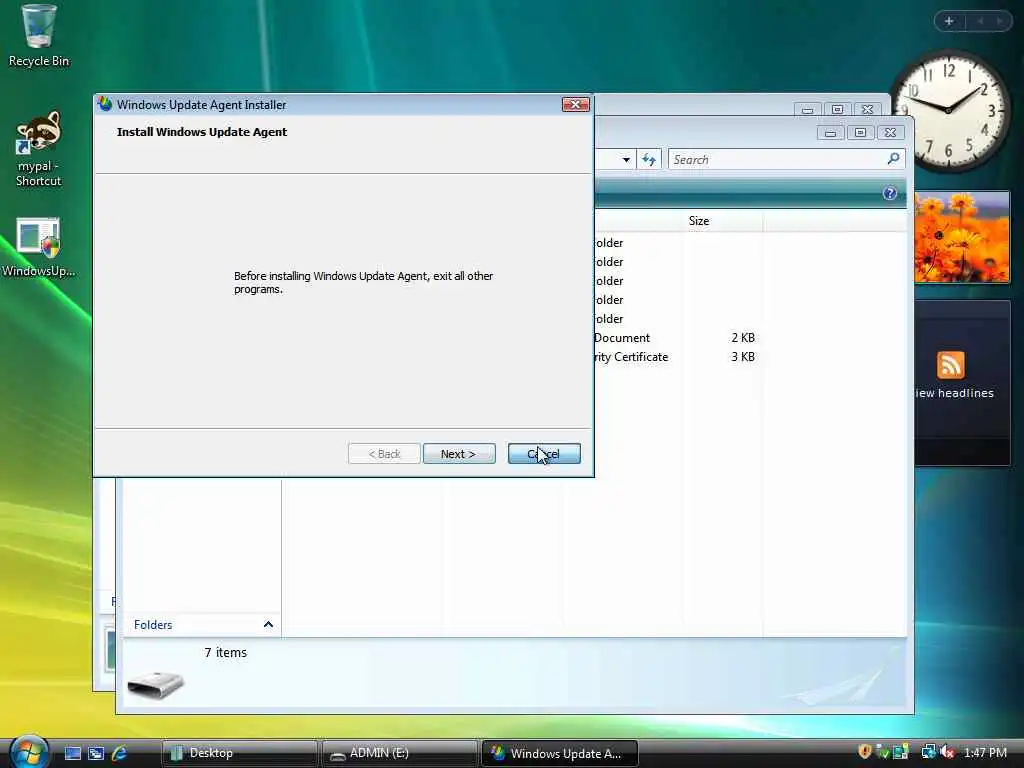Click the RSS feed headlines gadget icon
Screen dimensions: 1024x768
coord(950,365)
